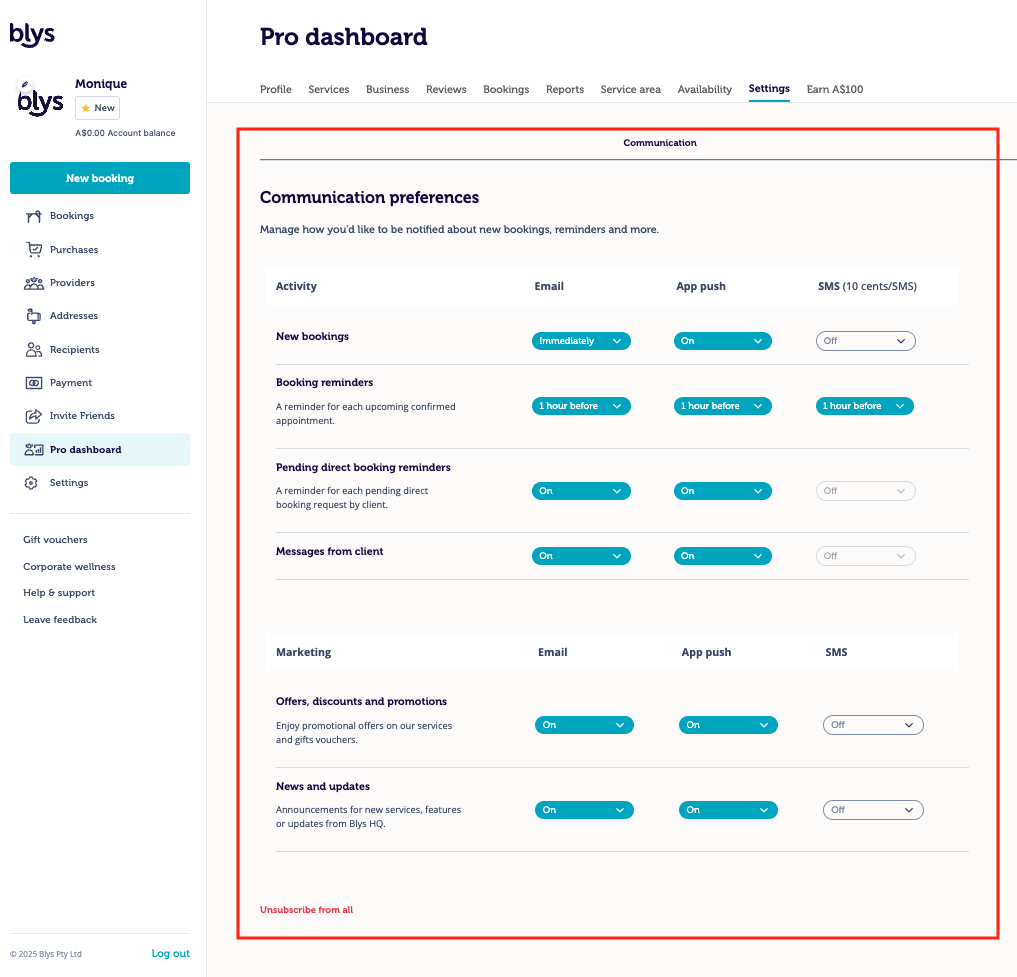The height and width of the screenshot is (977, 1017).
Task: Open the Reports tab
Action: pyautogui.click(x=565, y=90)
